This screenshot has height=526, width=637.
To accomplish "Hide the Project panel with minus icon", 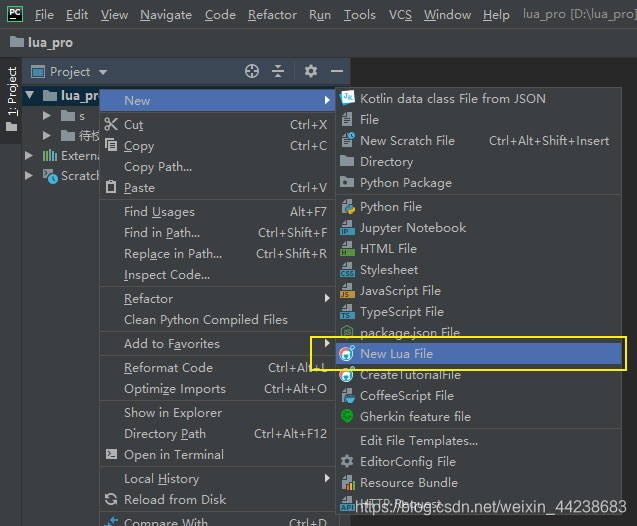I will coord(337,71).
